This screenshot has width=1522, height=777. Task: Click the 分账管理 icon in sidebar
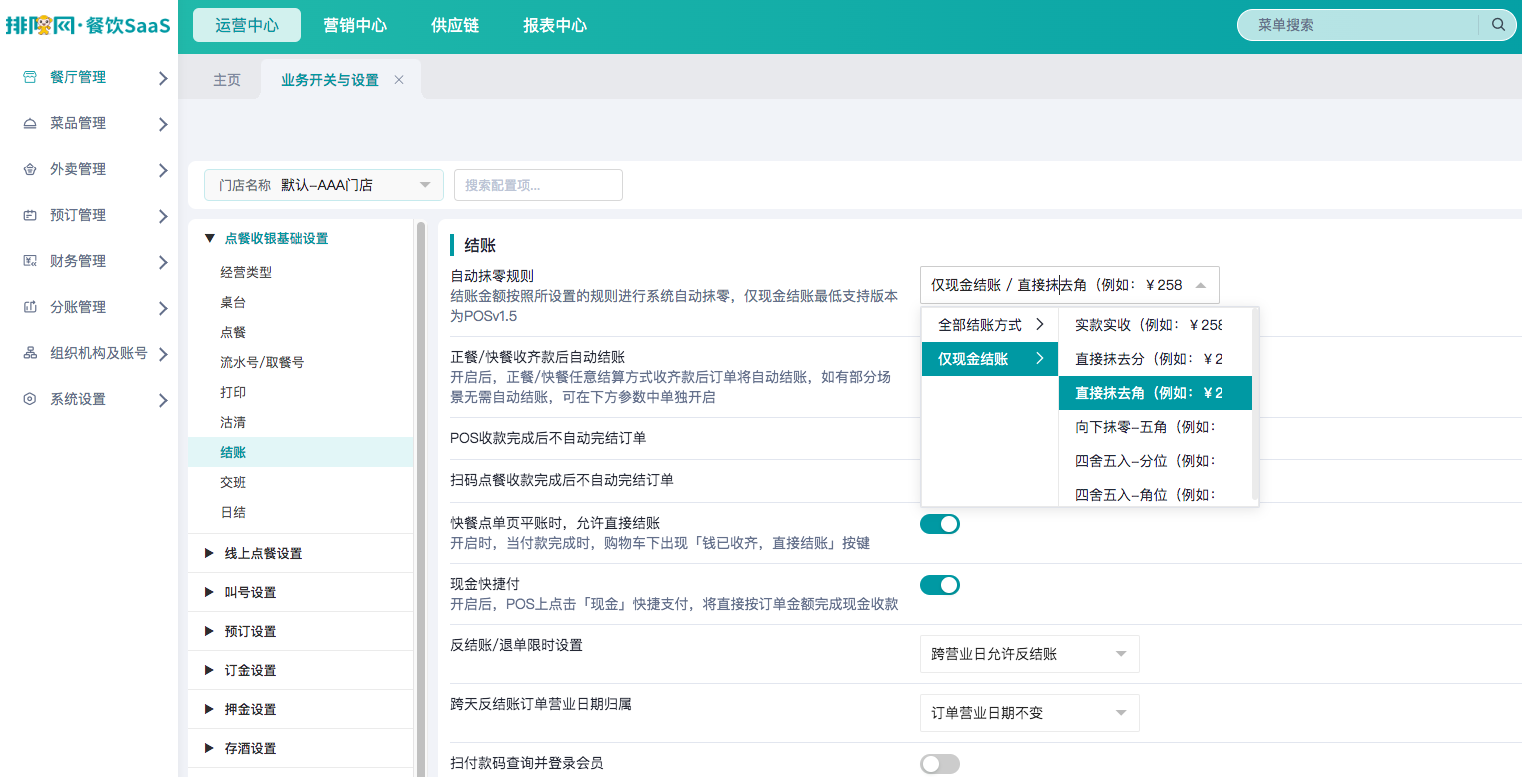click(30, 307)
